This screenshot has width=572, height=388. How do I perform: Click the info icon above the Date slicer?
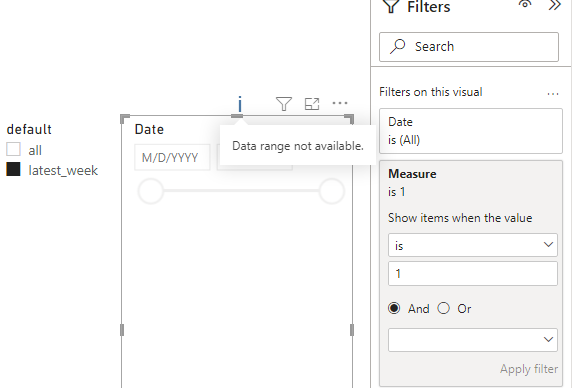[240, 104]
